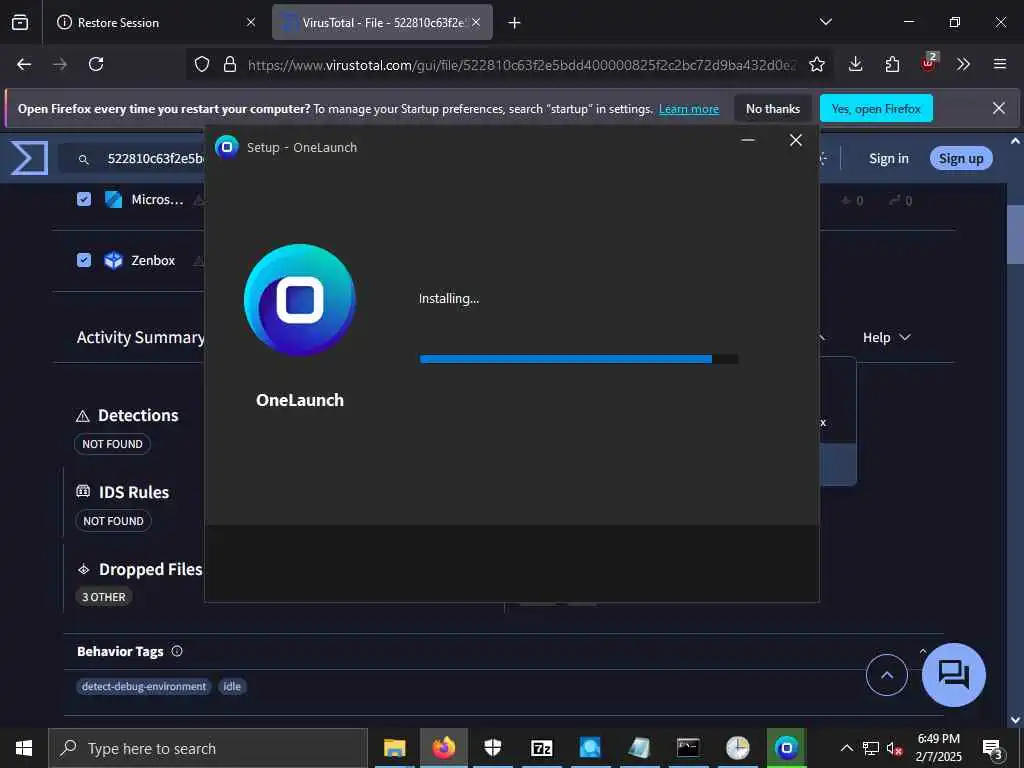This screenshot has width=1024, height=768.
Task: Go back to previous page
Action: (24, 64)
